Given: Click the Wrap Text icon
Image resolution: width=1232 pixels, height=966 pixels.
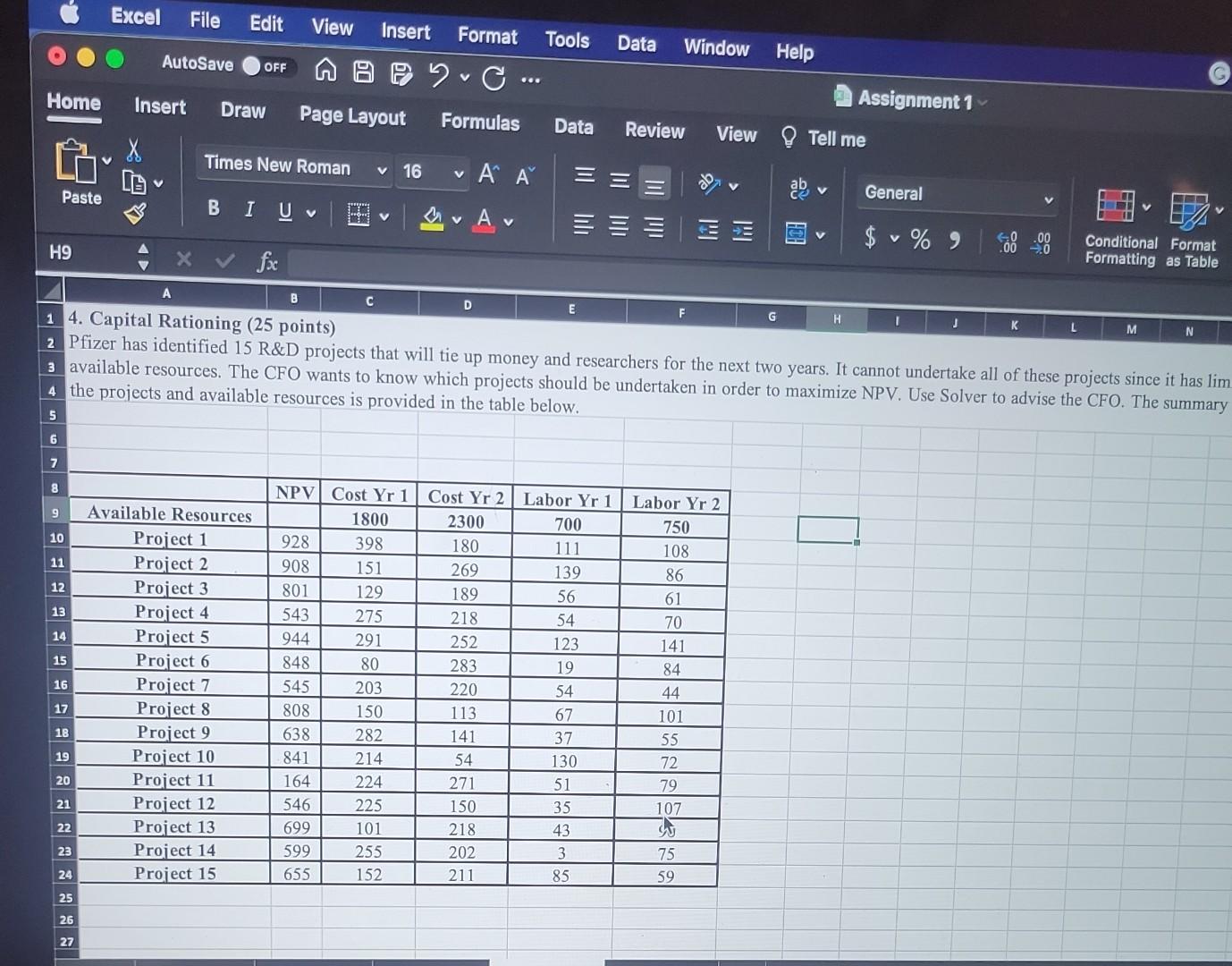Looking at the screenshot, I should tap(799, 188).
